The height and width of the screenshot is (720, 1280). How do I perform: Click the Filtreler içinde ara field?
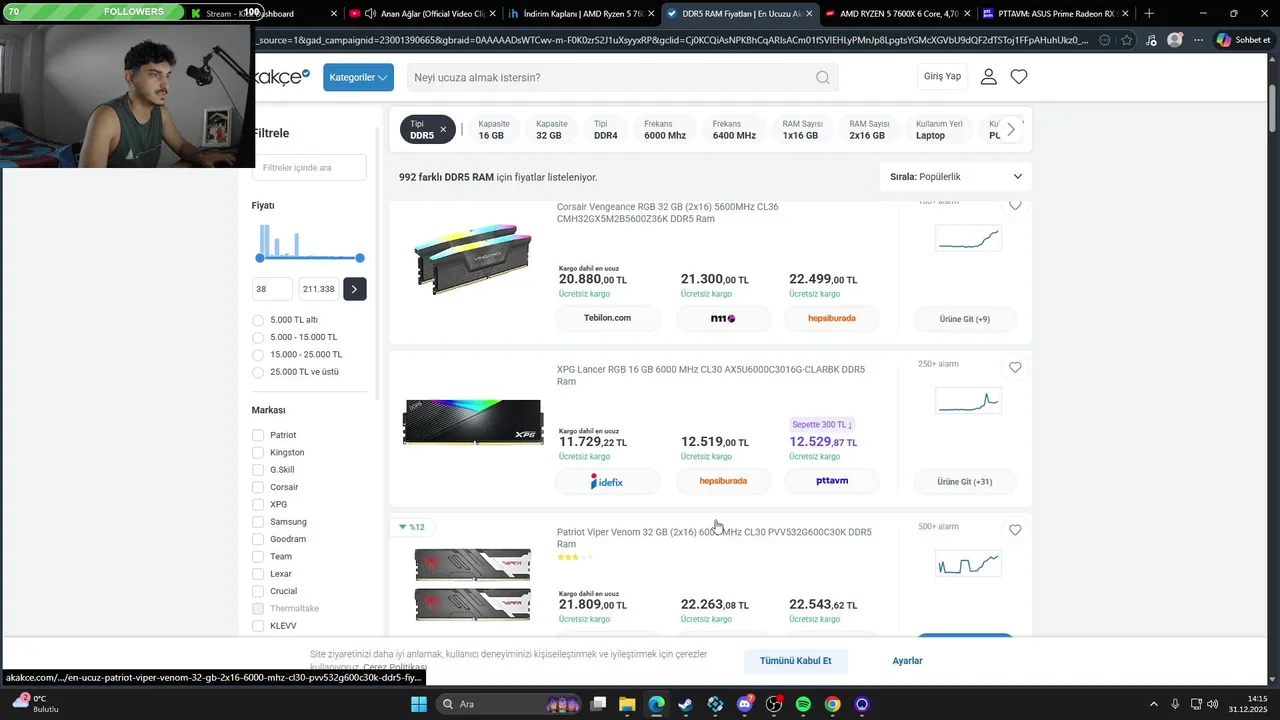coord(309,168)
